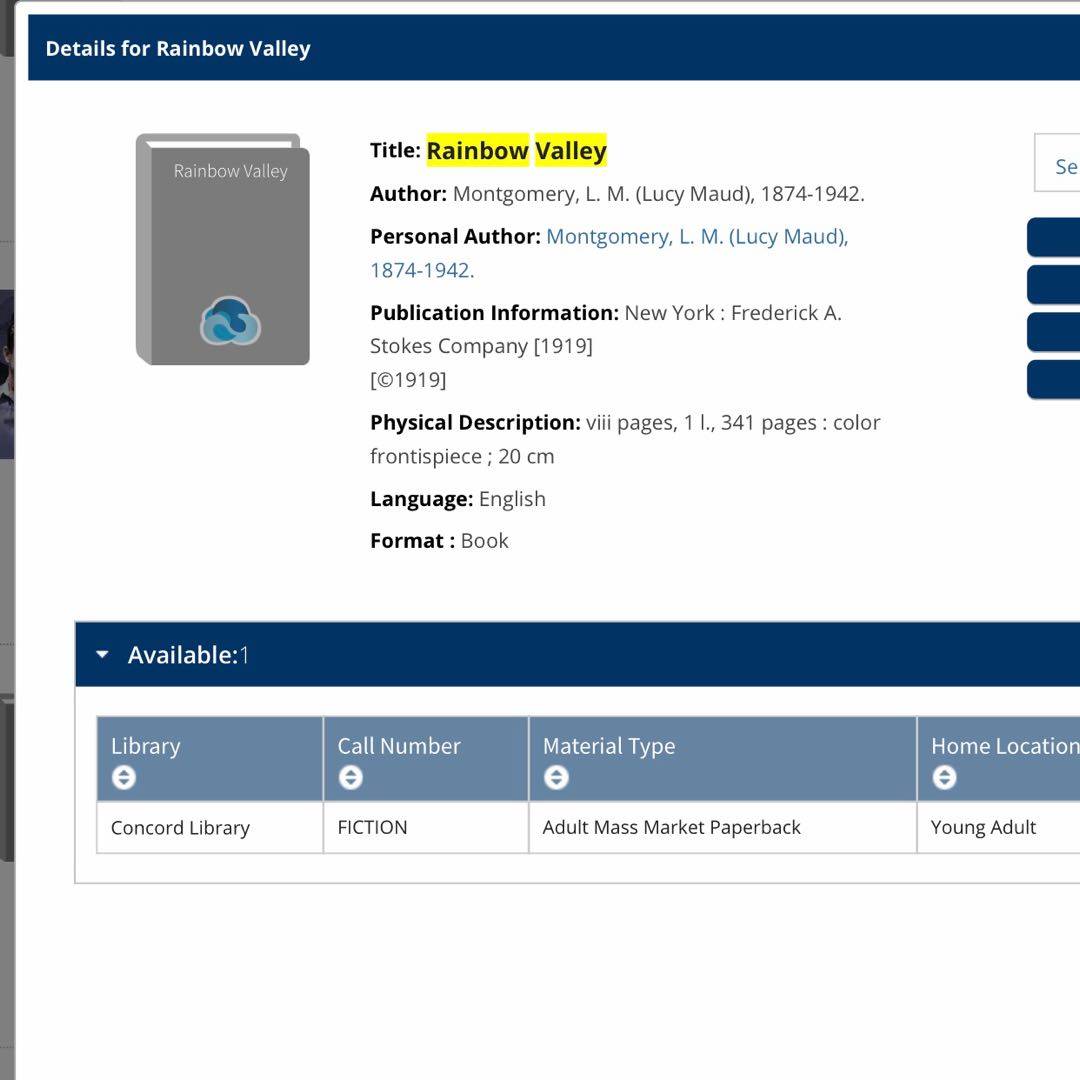Click the FICTION call number cell

coord(372,828)
